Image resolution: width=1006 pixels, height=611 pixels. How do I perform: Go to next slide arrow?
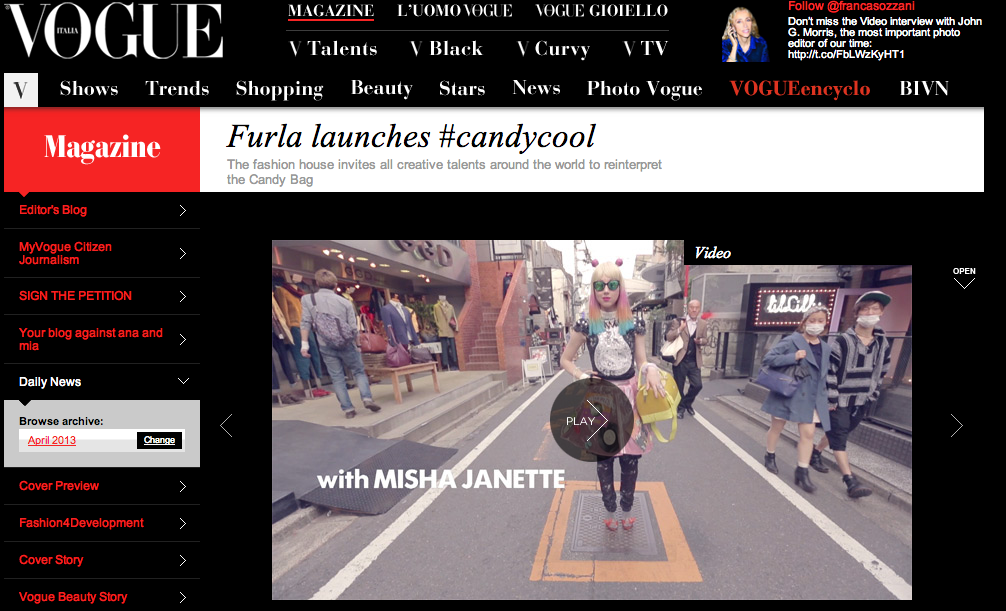957,426
